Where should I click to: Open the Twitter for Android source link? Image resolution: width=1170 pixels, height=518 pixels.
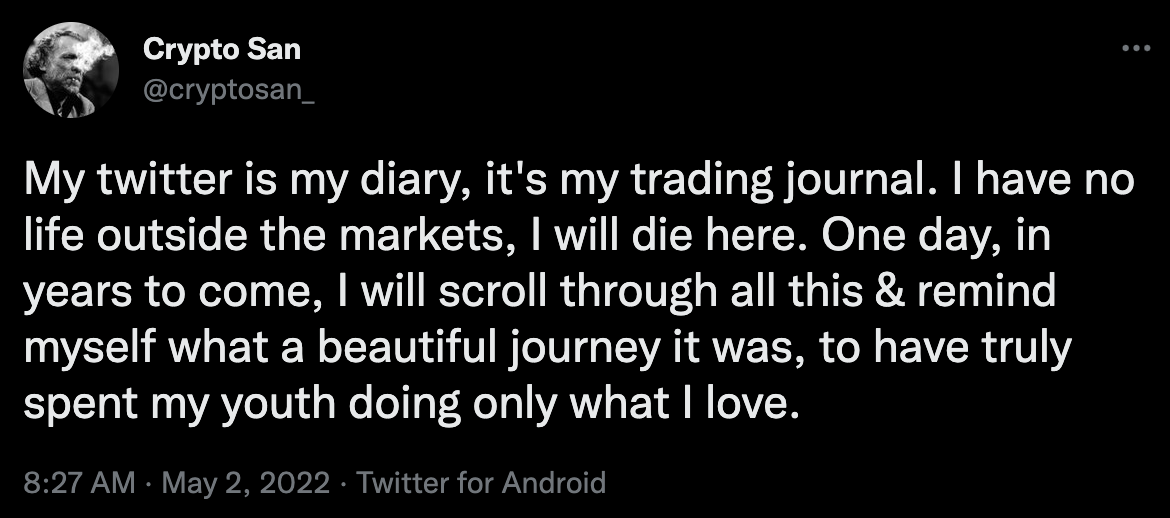point(481,483)
